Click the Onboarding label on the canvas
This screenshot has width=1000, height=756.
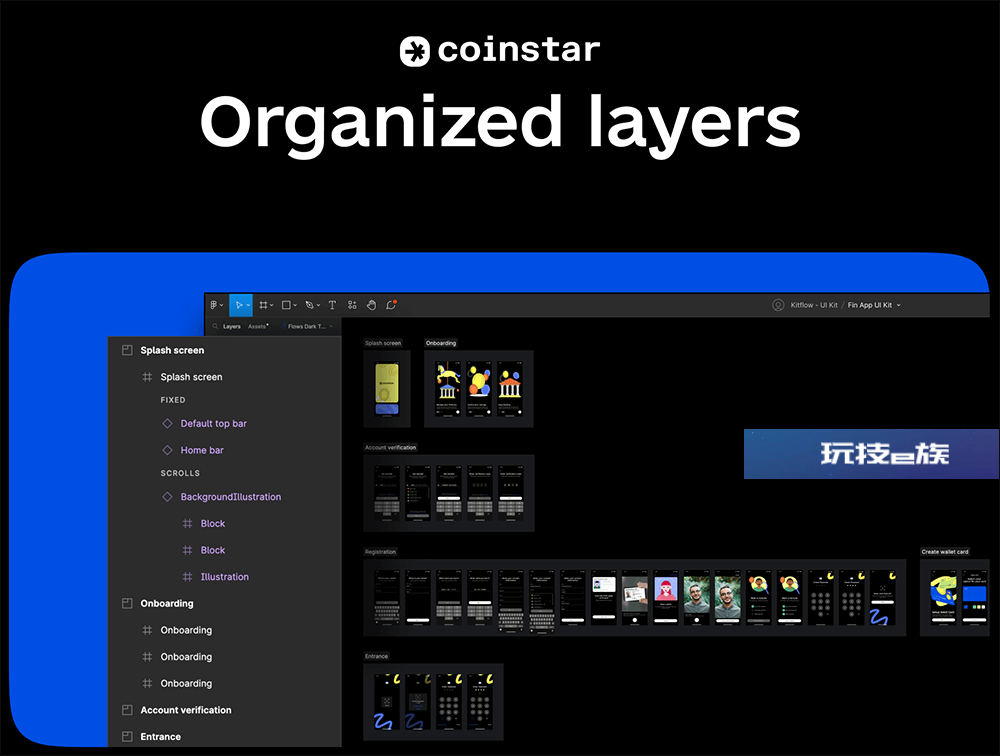(x=441, y=343)
